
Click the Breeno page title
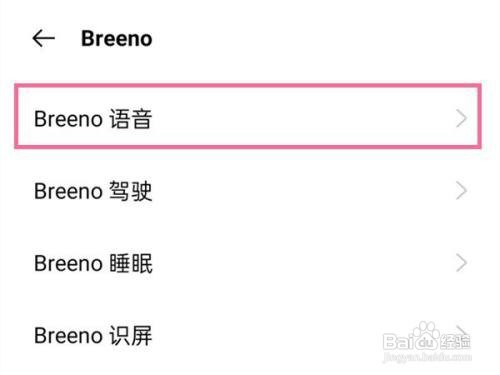coord(117,39)
